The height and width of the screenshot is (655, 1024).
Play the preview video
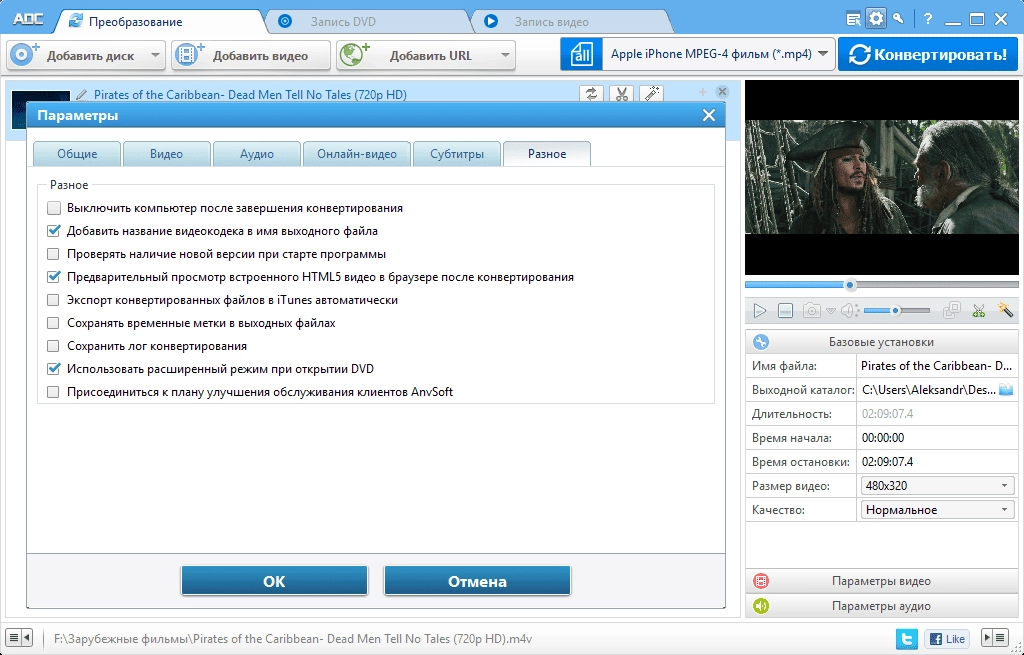pos(760,311)
